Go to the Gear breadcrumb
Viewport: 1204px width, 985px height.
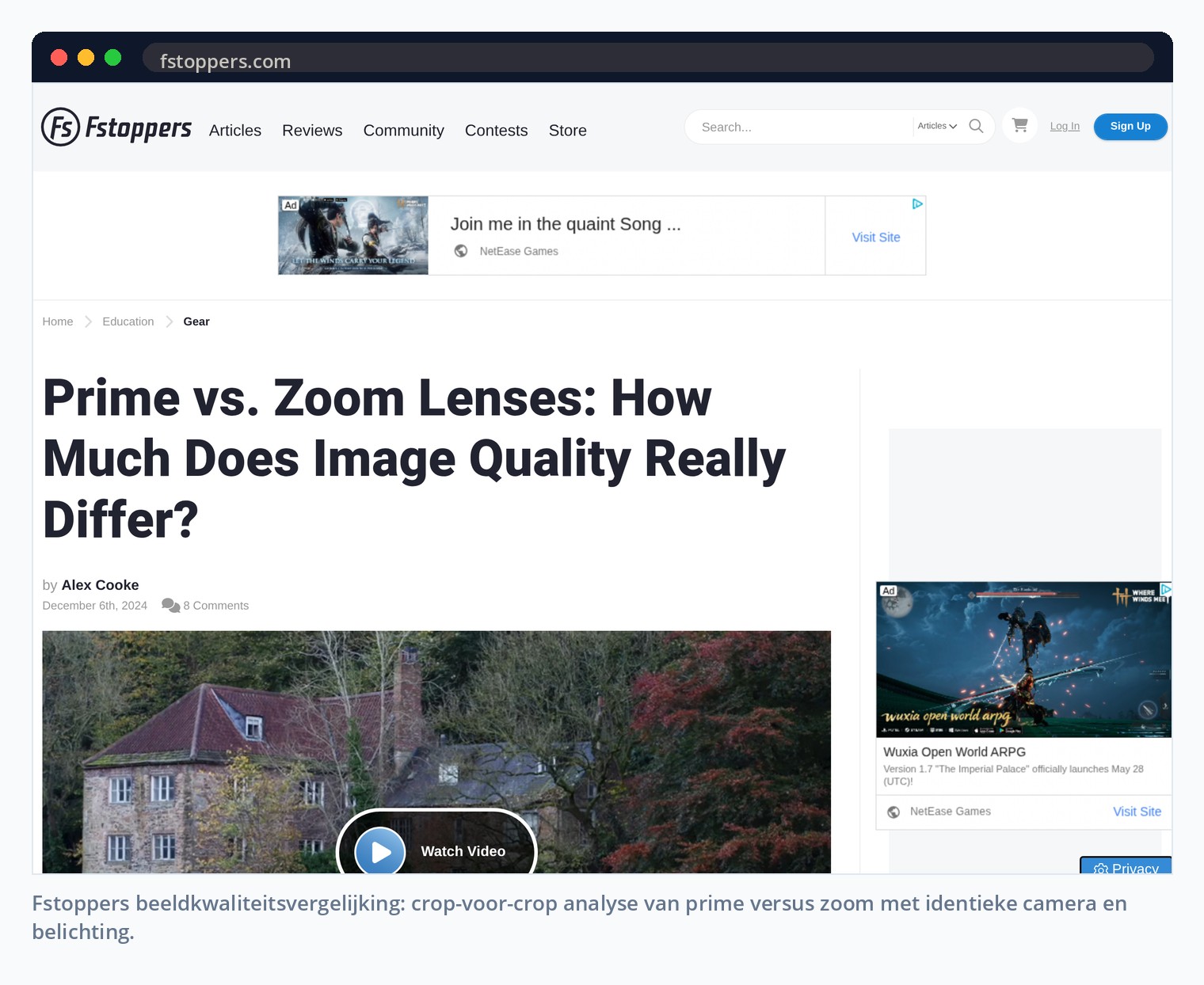(196, 321)
